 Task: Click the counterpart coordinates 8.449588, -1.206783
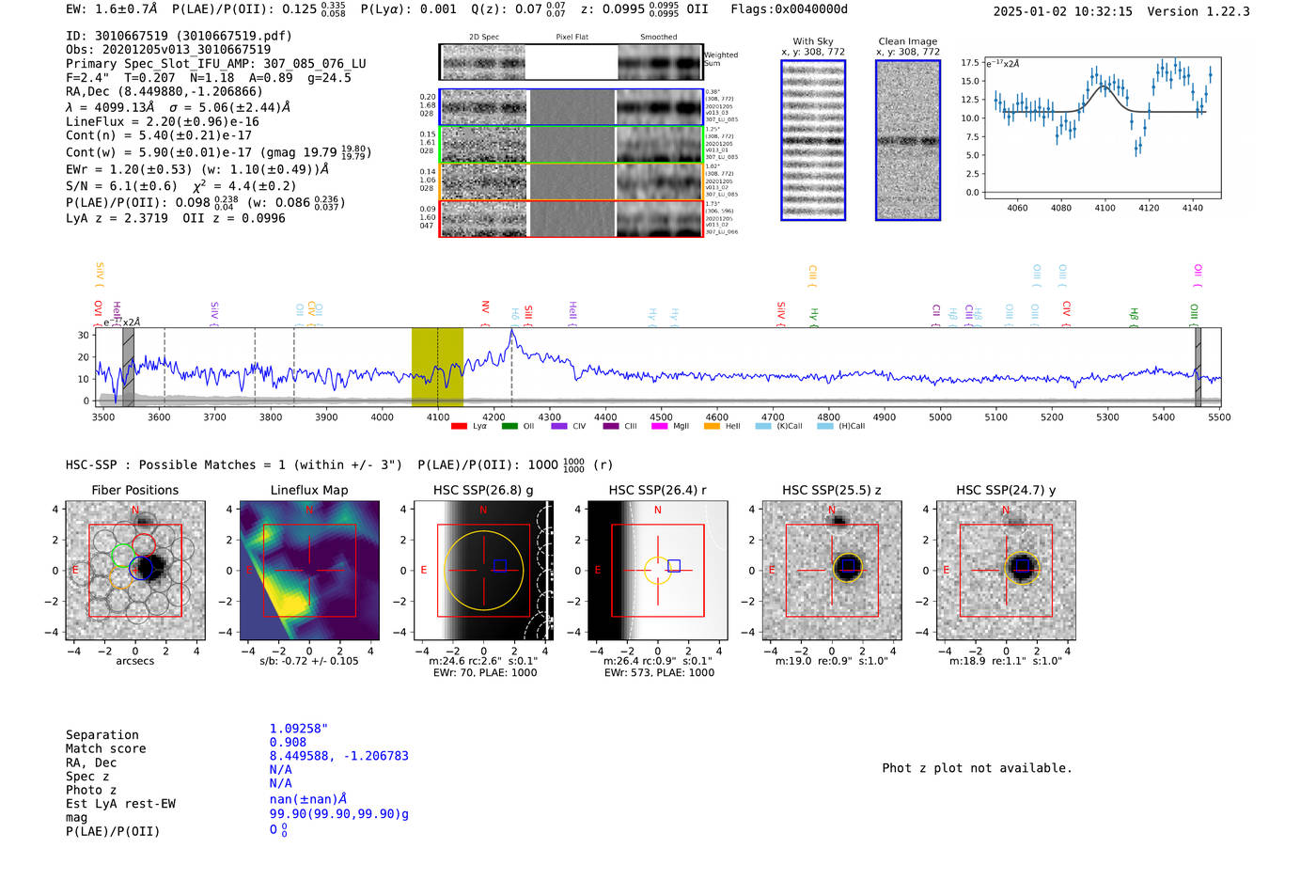click(339, 756)
